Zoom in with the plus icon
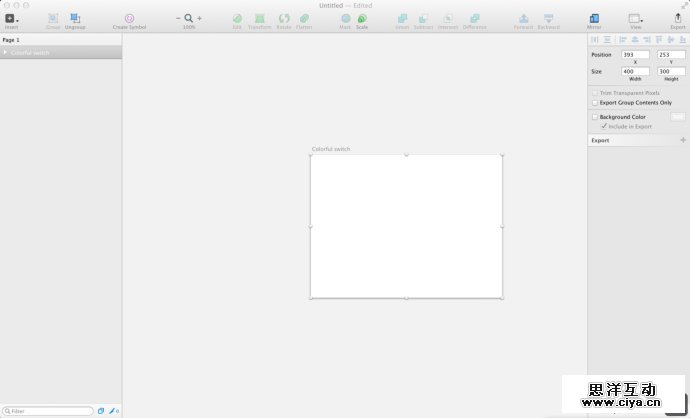The width and height of the screenshot is (690, 418). (199, 18)
